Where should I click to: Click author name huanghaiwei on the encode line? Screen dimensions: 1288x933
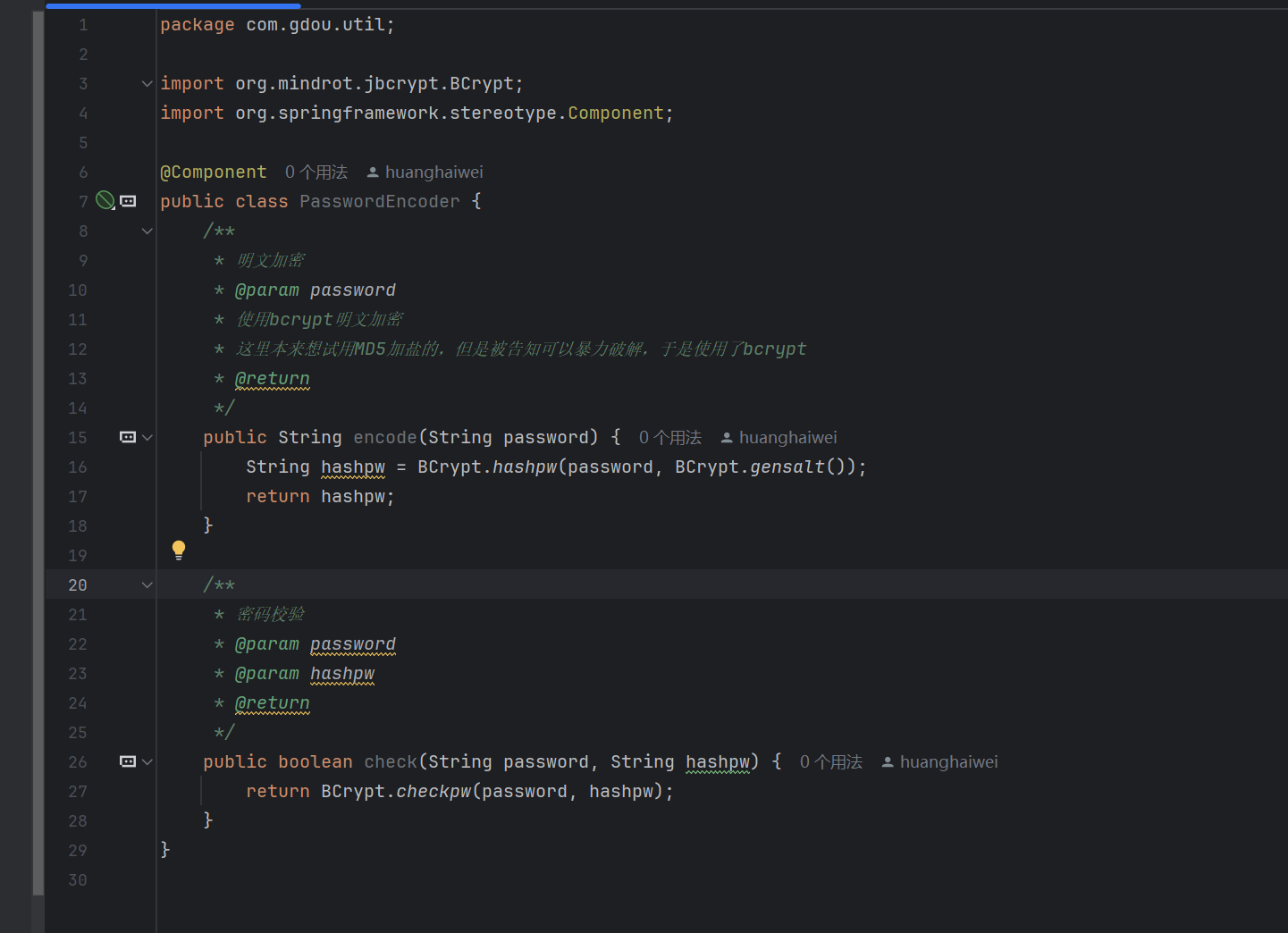coord(788,437)
